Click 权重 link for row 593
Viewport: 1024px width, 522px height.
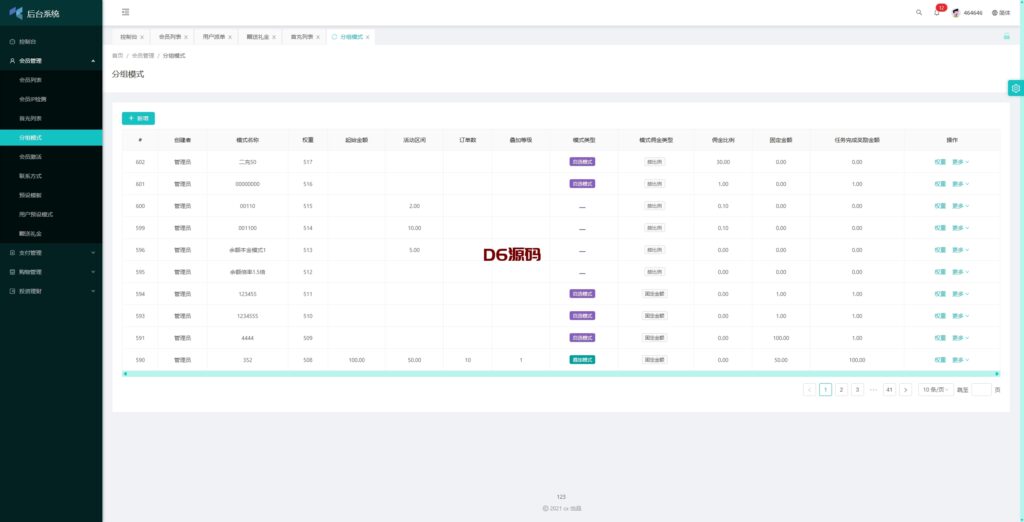point(940,316)
